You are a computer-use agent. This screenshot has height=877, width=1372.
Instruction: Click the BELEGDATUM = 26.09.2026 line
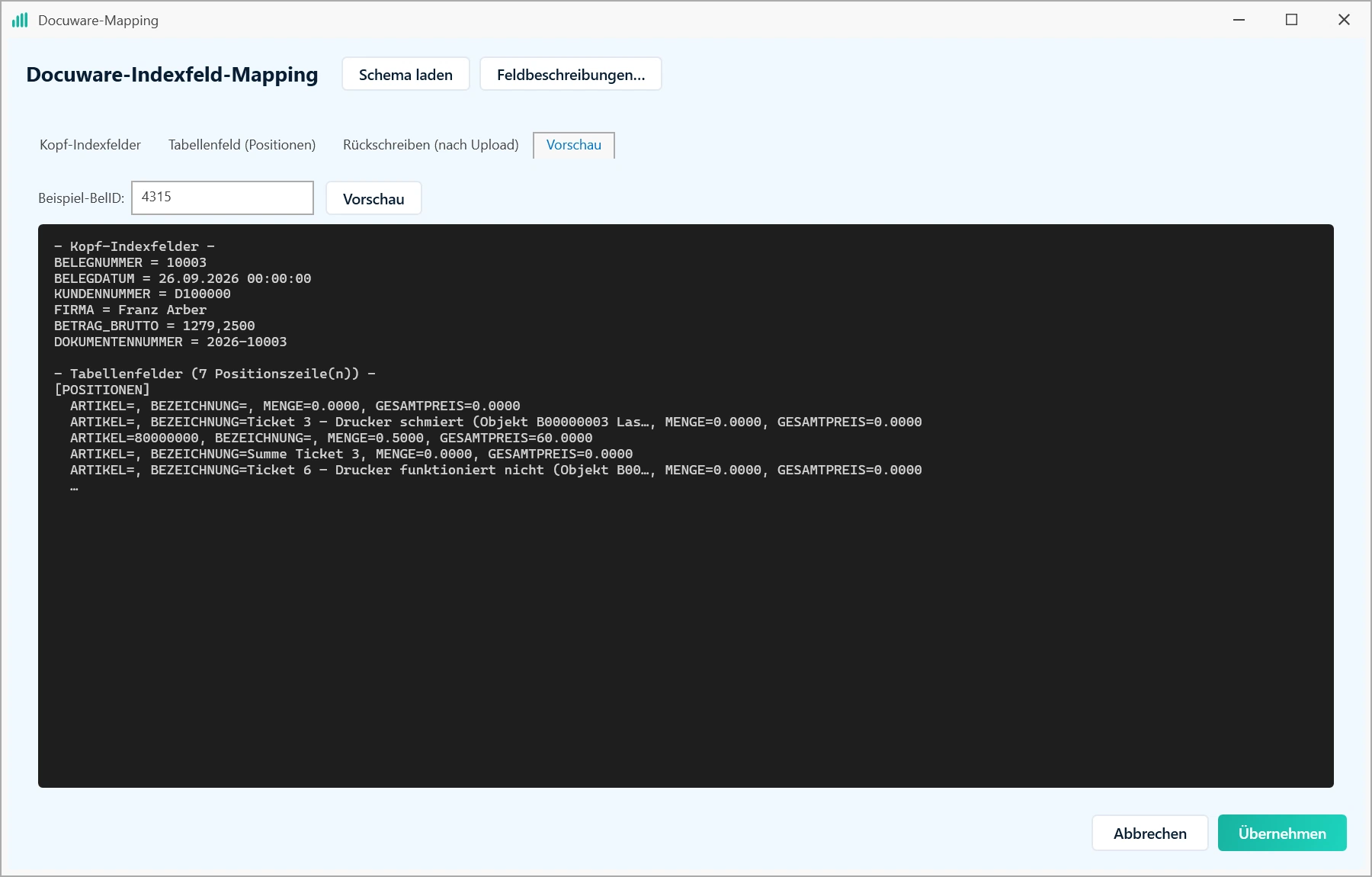183,278
